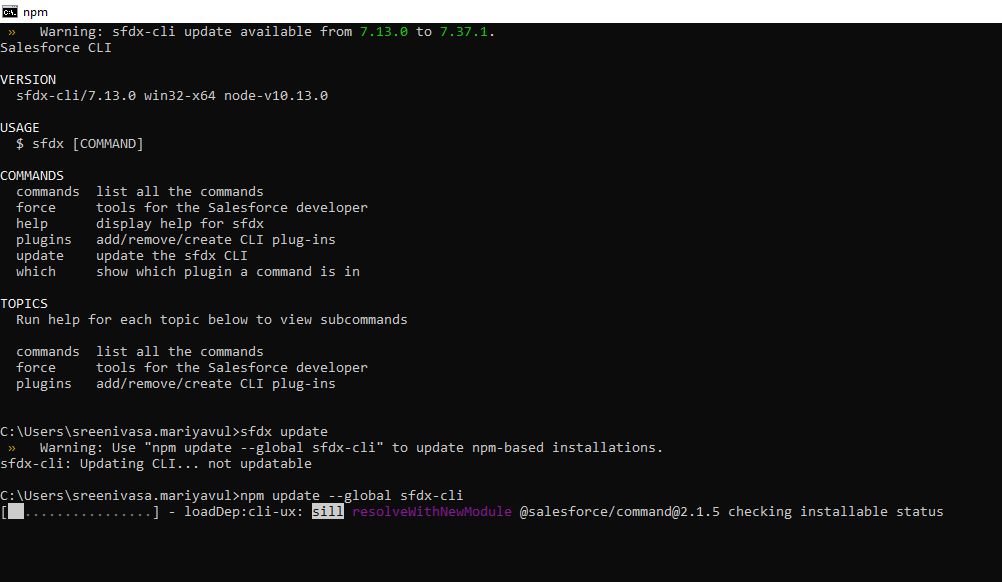Click the 'COMMANDS' section heading
This screenshot has height=582, width=1002.
[32, 176]
